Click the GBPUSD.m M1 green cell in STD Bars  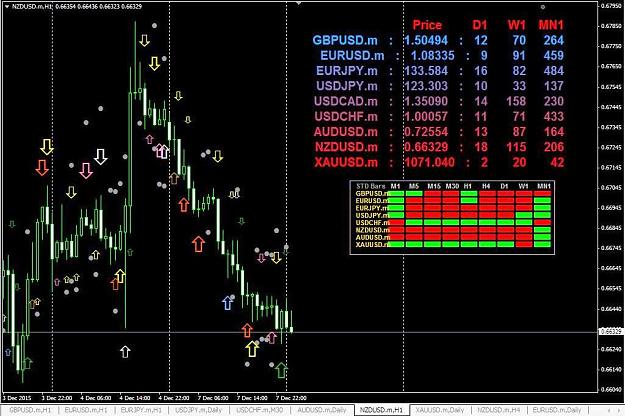pyautogui.click(x=396, y=194)
